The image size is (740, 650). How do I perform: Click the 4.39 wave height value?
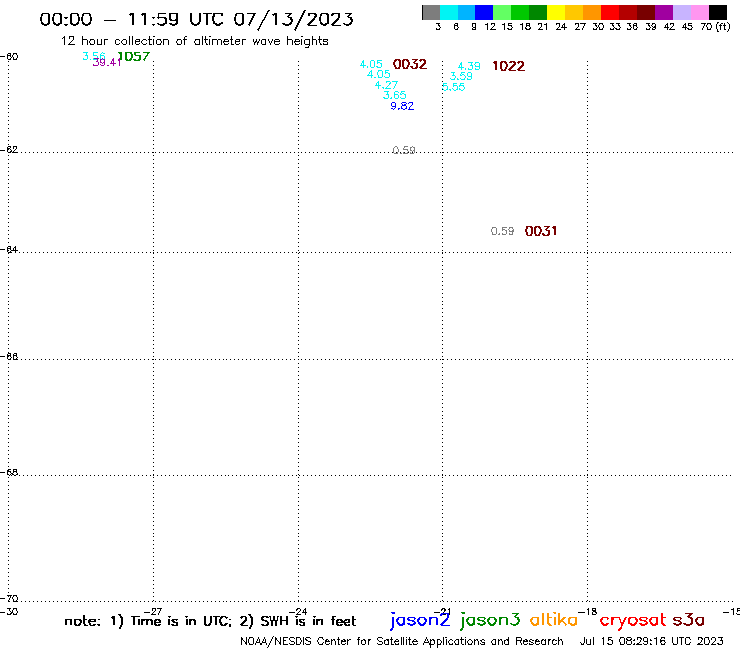click(469, 66)
